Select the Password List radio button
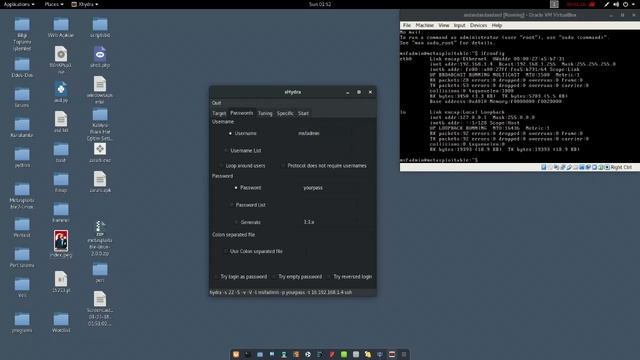 coord(231,205)
